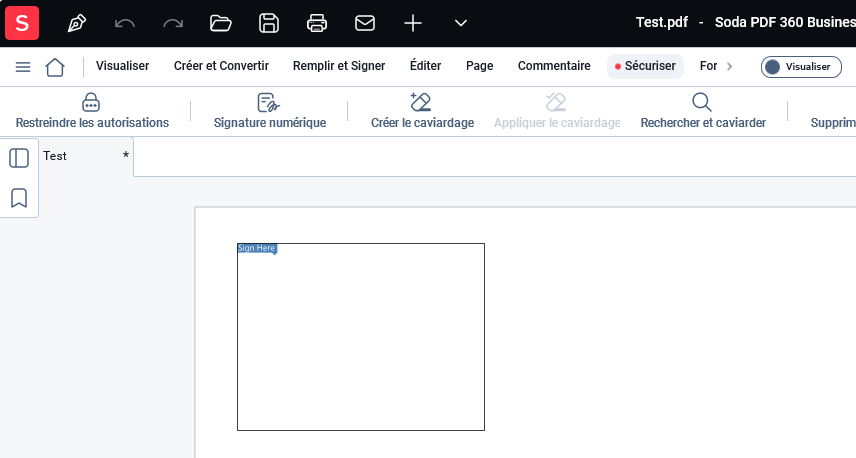
Task: Click Restreindre les autorisations
Action: click(x=92, y=111)
